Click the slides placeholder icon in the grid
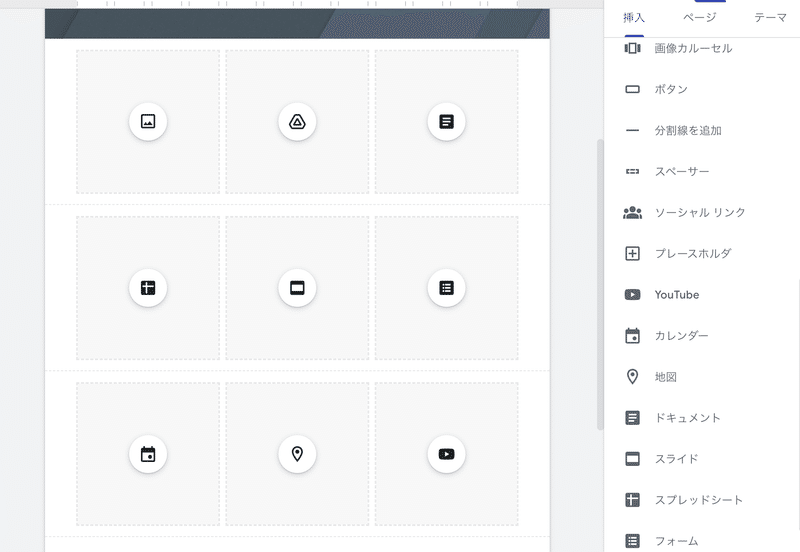Screen dimensions: 800x552 click(297, 288)
